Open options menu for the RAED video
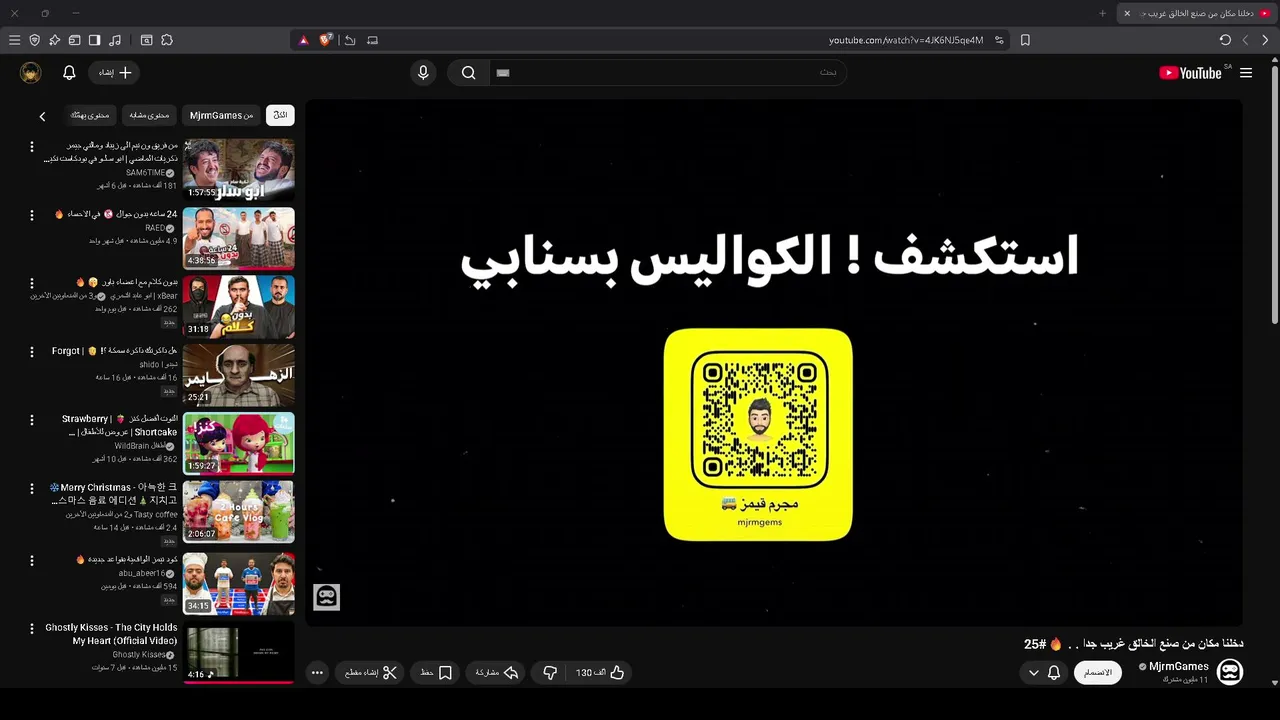This screenshot has width=1280, height=720. pyautogui.click(x=31, y=215)
